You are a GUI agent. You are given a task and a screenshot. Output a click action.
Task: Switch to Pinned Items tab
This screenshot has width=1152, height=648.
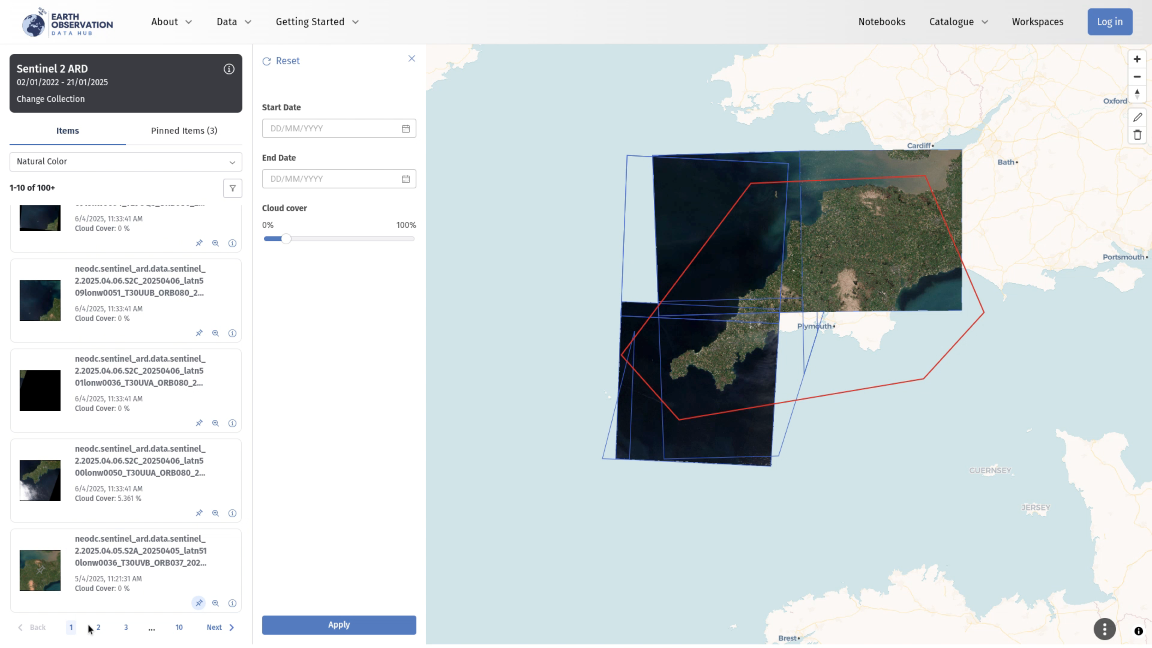click(184, 131)
